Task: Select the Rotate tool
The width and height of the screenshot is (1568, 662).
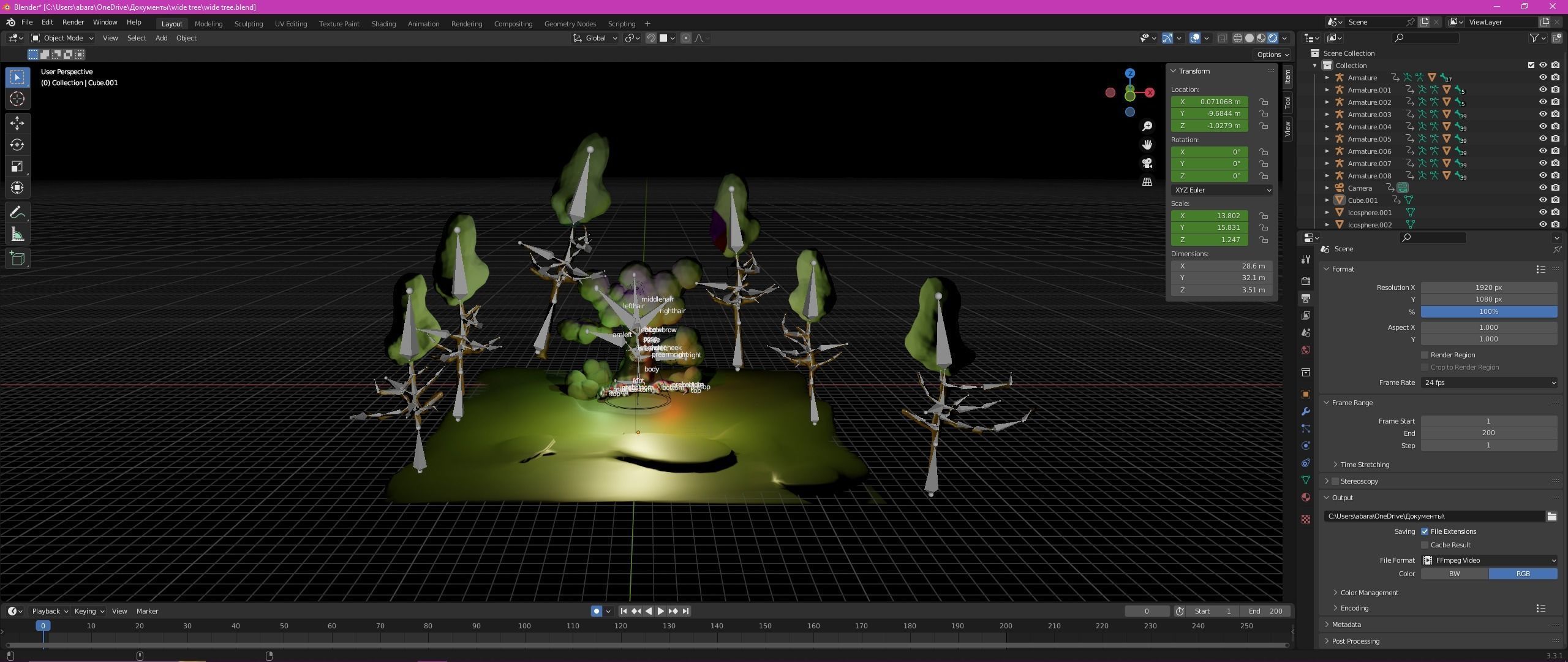Action: tap(17, 145)
